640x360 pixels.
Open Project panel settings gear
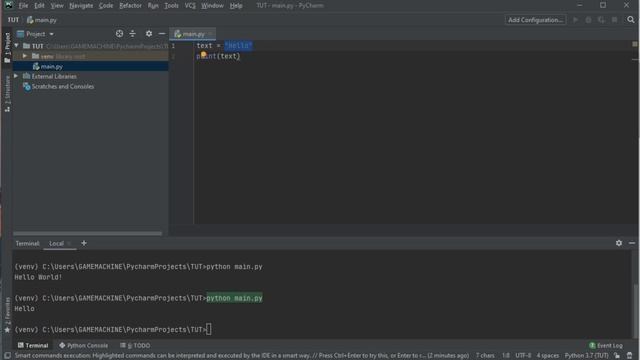pyautogui.click(x=149, y=34)
